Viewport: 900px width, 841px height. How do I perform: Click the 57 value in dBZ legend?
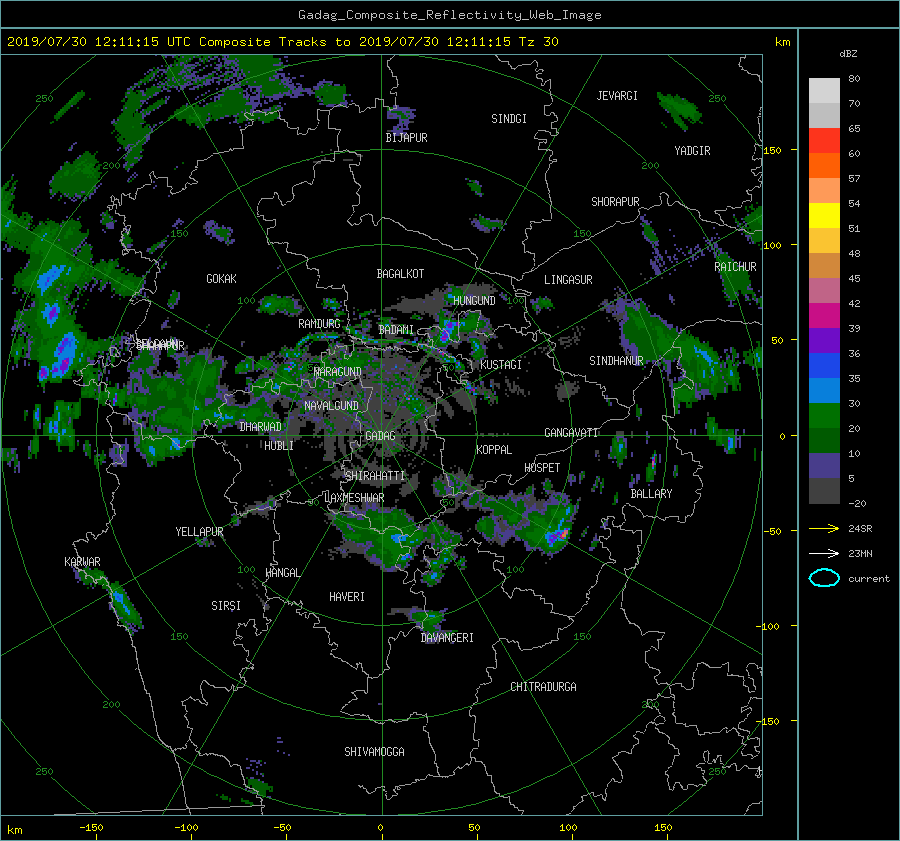coord(854,179)
